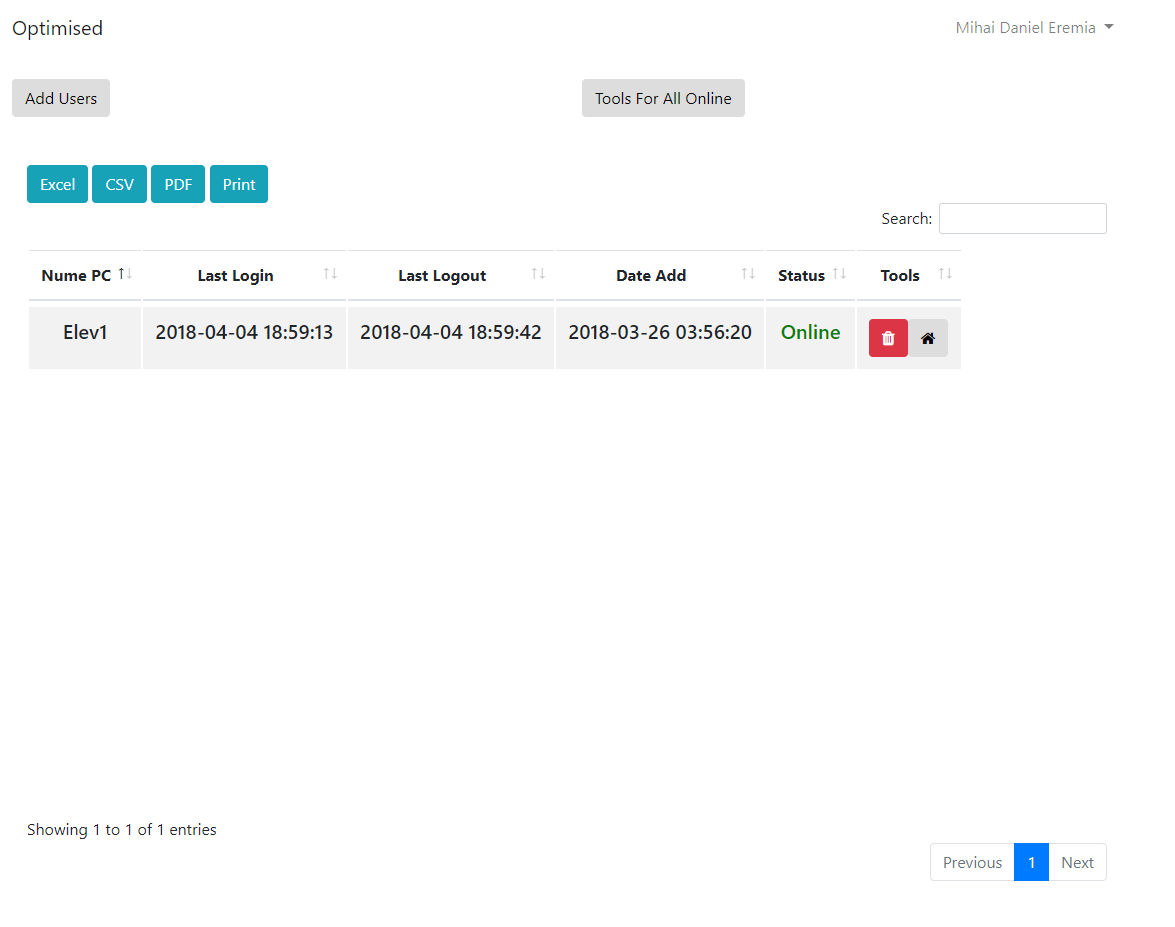Export table to Excel

[58, 184]
